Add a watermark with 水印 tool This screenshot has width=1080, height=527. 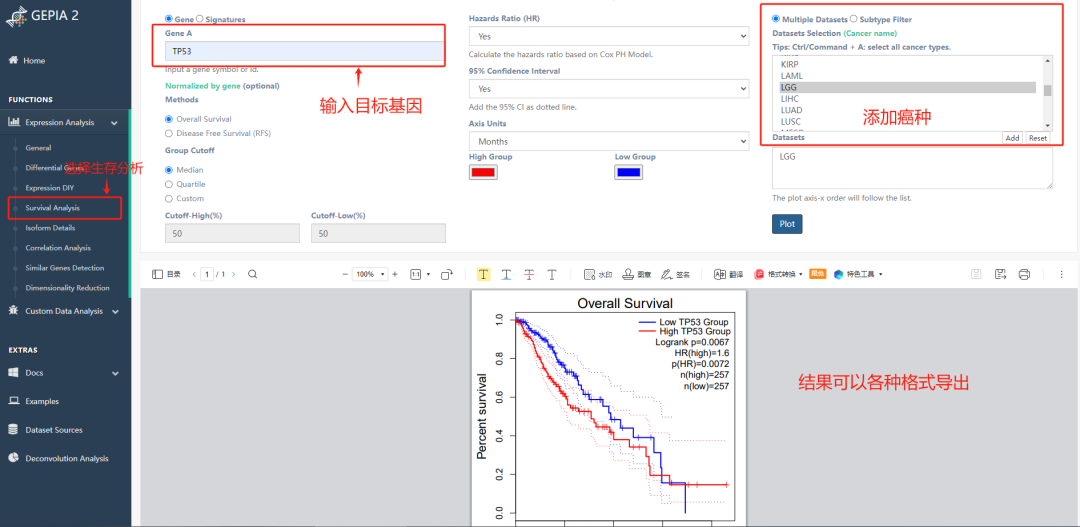pos(597,274)
